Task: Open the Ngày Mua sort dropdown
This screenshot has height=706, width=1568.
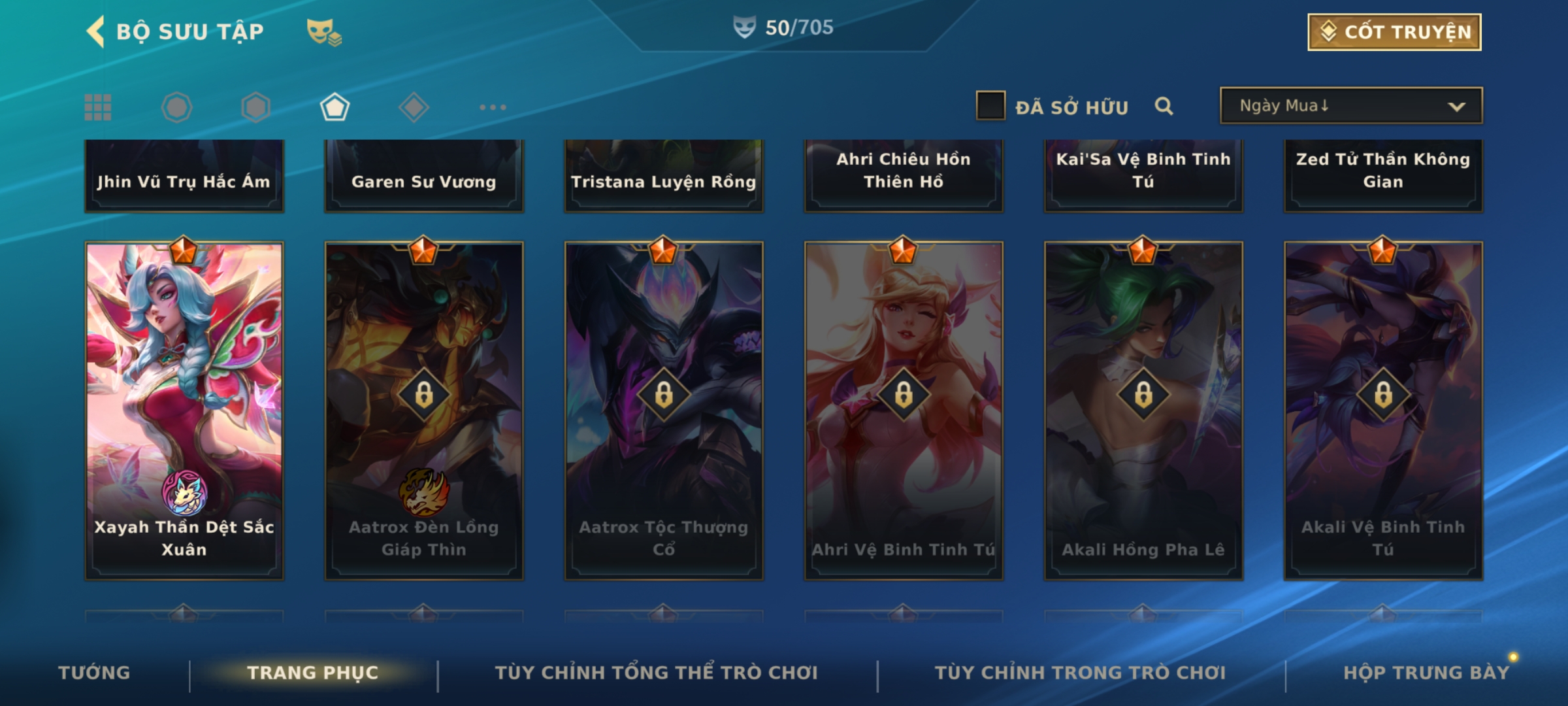Action: [1351, 106]
